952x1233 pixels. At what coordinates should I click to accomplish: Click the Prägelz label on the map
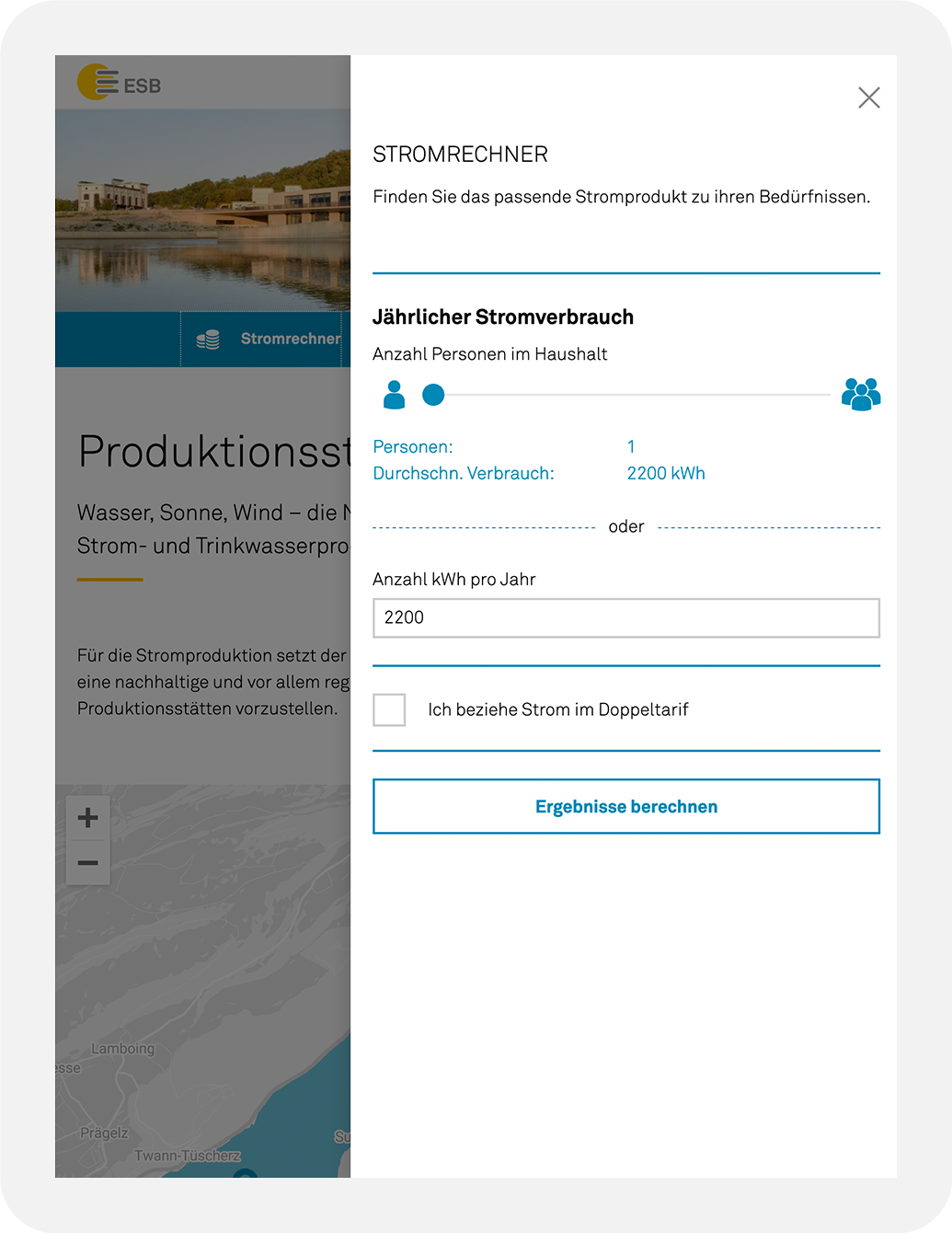pyautogui.click(x=104, y=1133)
